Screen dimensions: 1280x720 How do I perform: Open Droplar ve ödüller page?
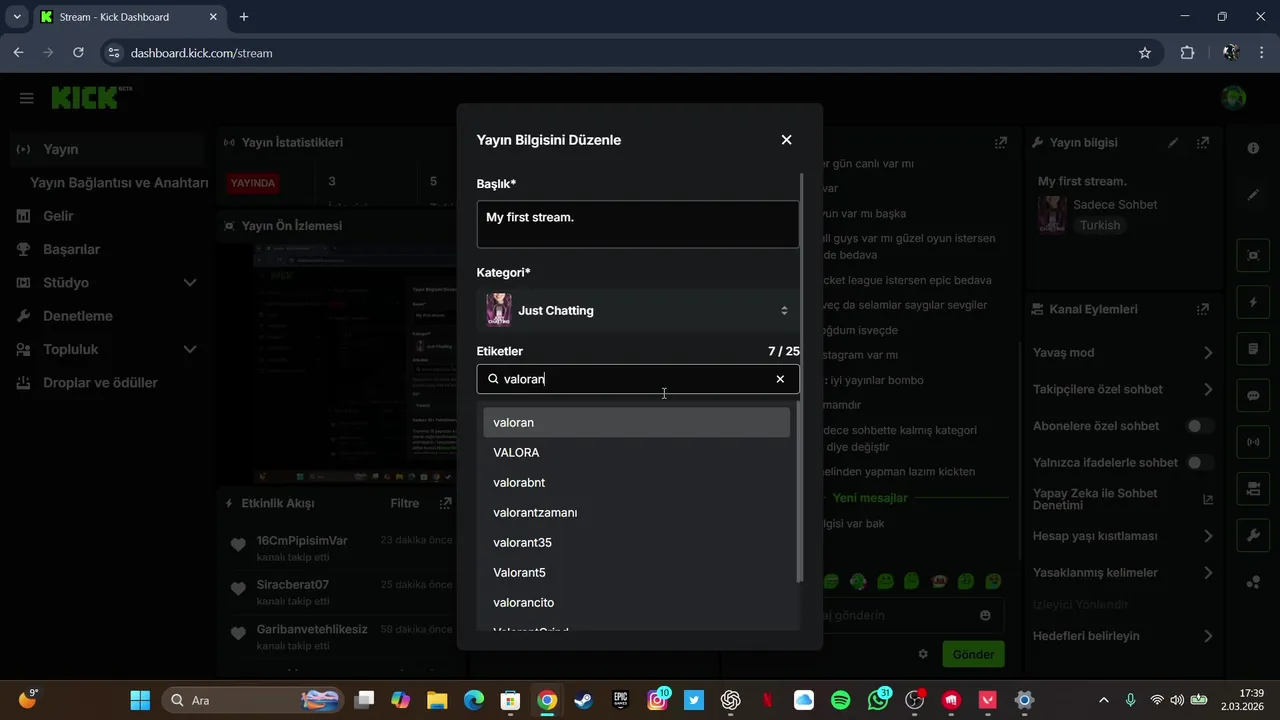click(x=107, y=382)
